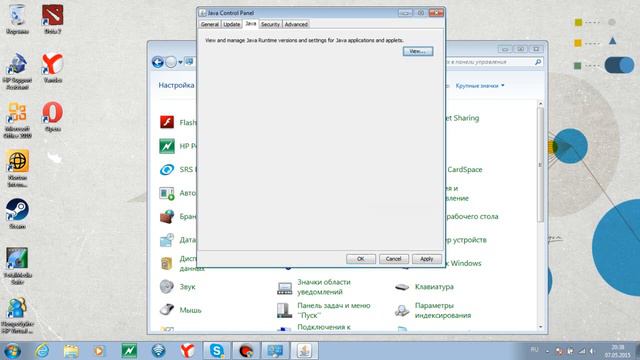Open the wireless app icon on taskbar
This screenshot has width=640, height=360.
coord(158,351)
